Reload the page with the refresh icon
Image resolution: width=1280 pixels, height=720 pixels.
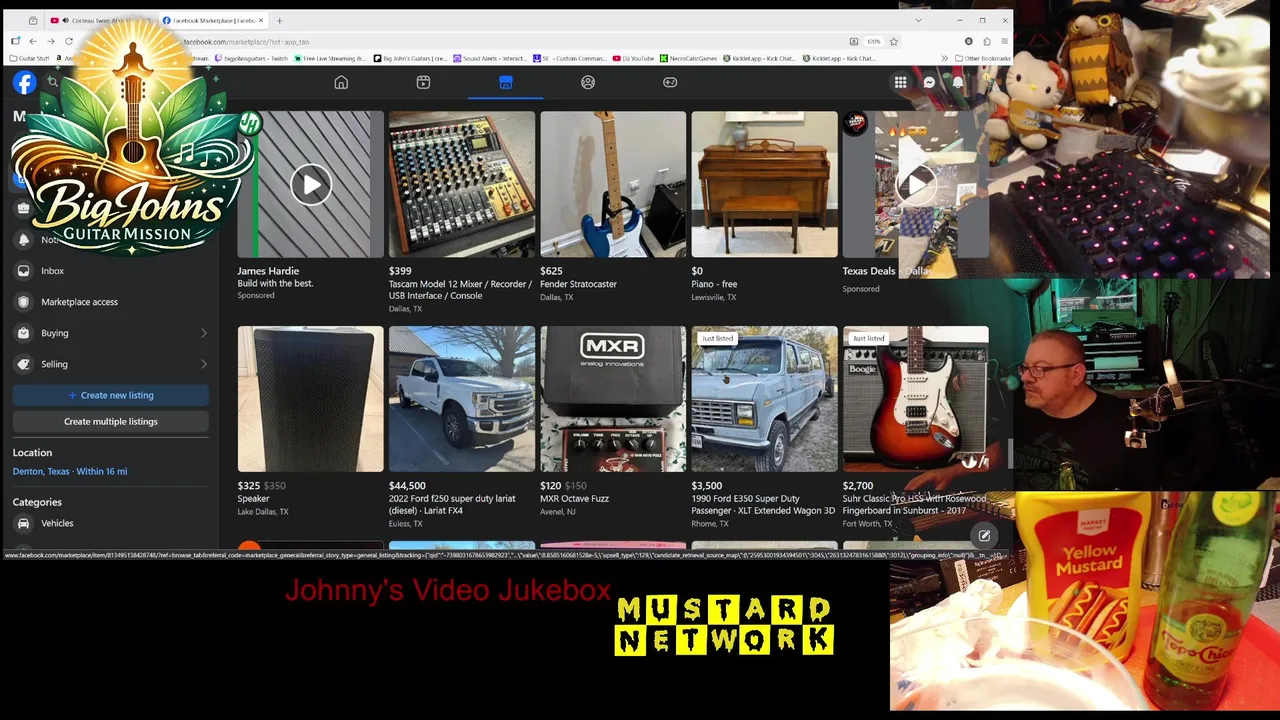(69, 41)
